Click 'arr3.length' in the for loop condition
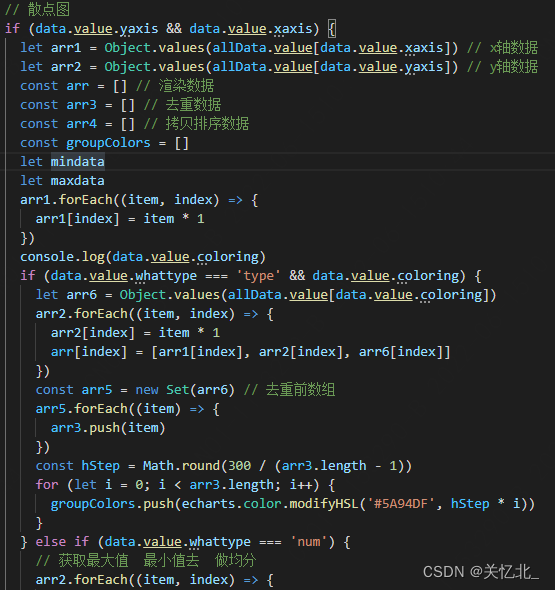The image size is (555, 590). (x=231, y=485)
